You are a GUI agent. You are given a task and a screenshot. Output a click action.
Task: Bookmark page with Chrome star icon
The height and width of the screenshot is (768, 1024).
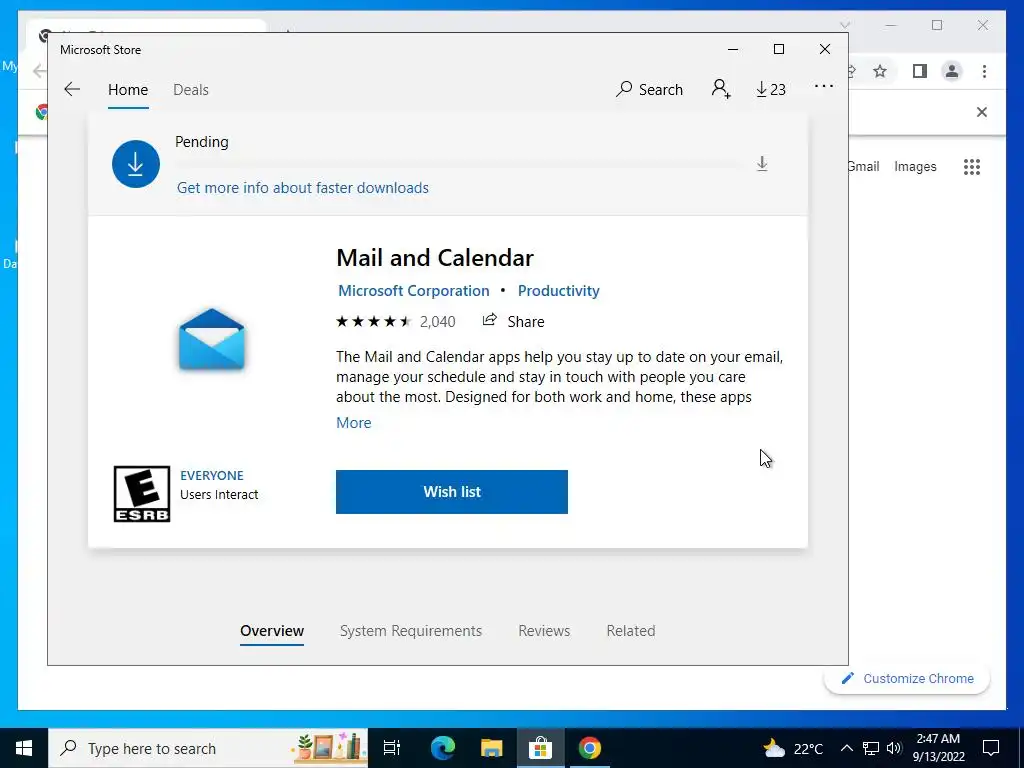pos(880,71)
